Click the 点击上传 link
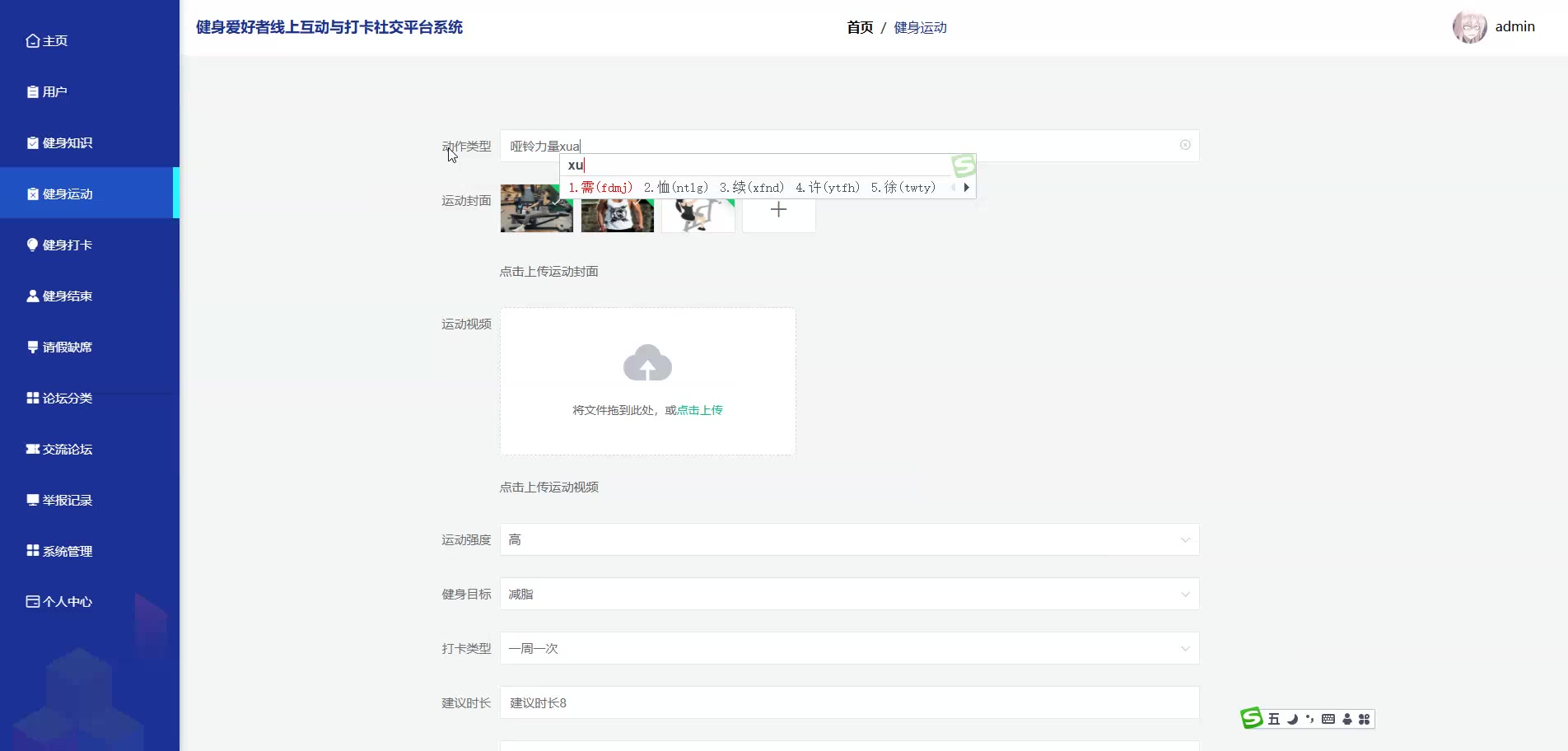The height and width of the screenshot is (751, 1568). pyautogui.click(x=699, y=410)
